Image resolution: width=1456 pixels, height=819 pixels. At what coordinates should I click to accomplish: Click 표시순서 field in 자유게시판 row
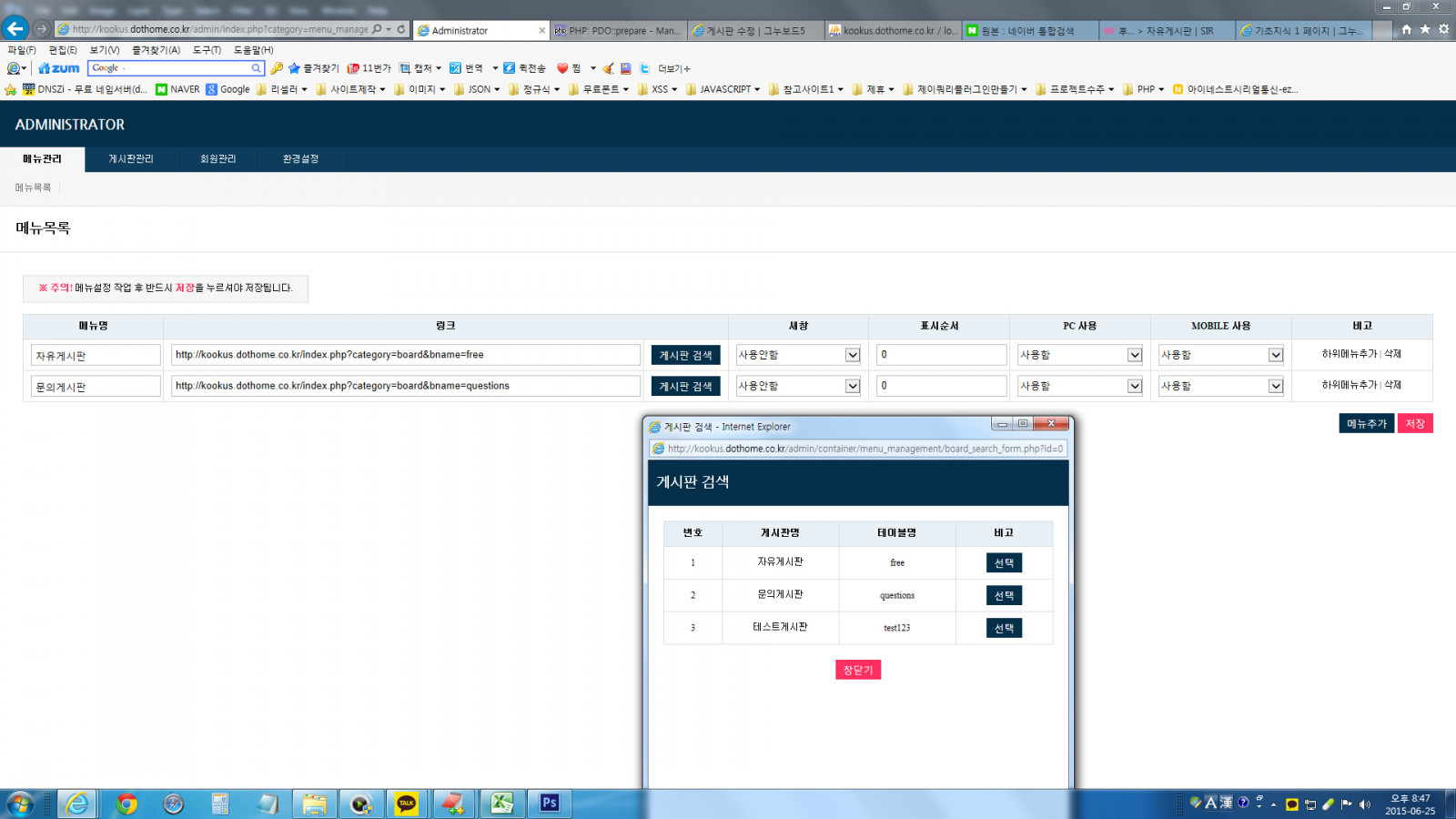[941, 355]
